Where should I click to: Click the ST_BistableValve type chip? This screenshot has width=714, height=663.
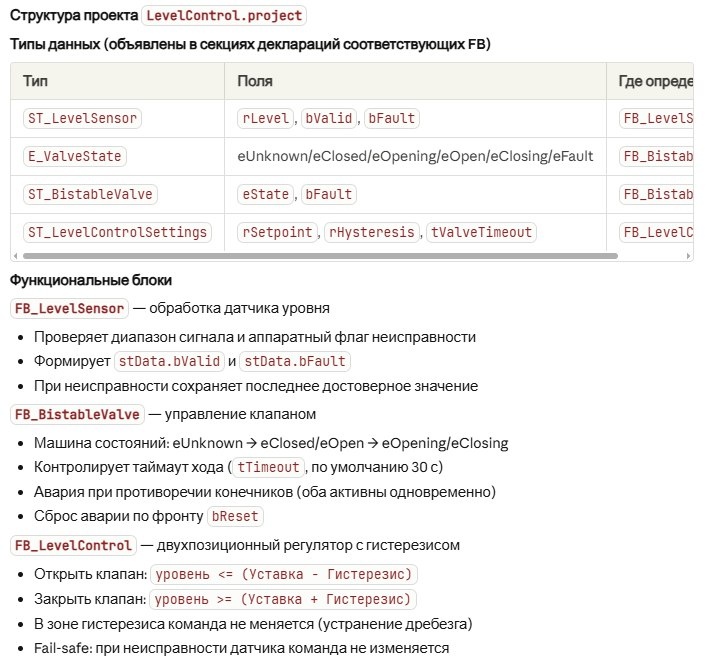coord(89,194)
